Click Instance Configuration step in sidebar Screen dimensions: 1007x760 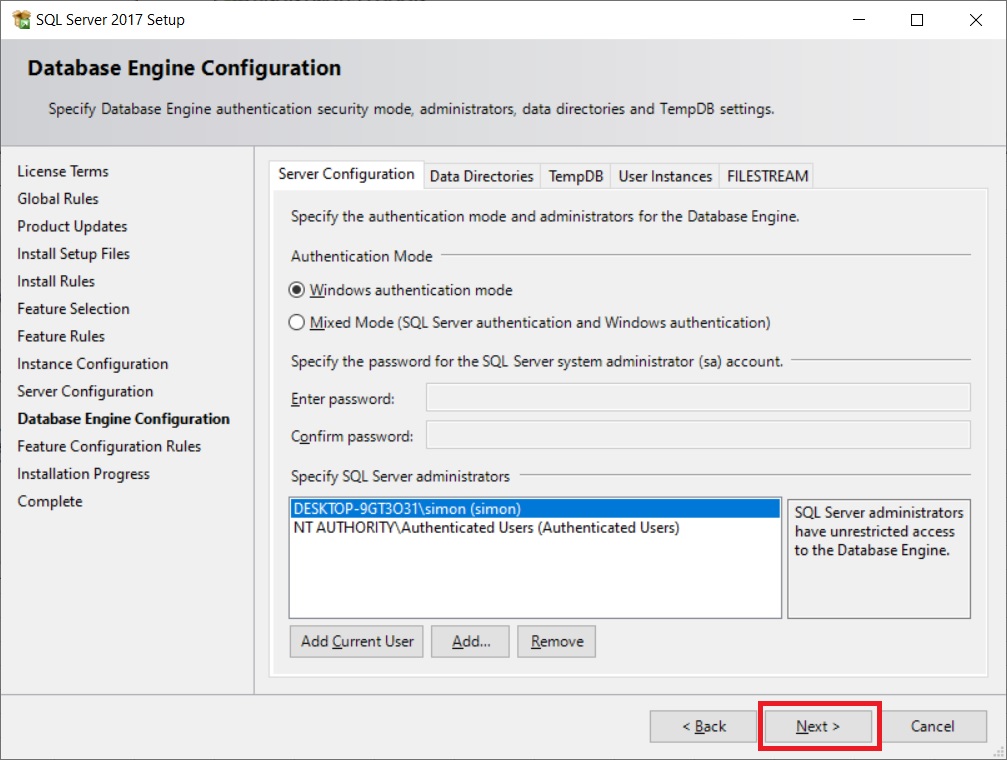92,364
